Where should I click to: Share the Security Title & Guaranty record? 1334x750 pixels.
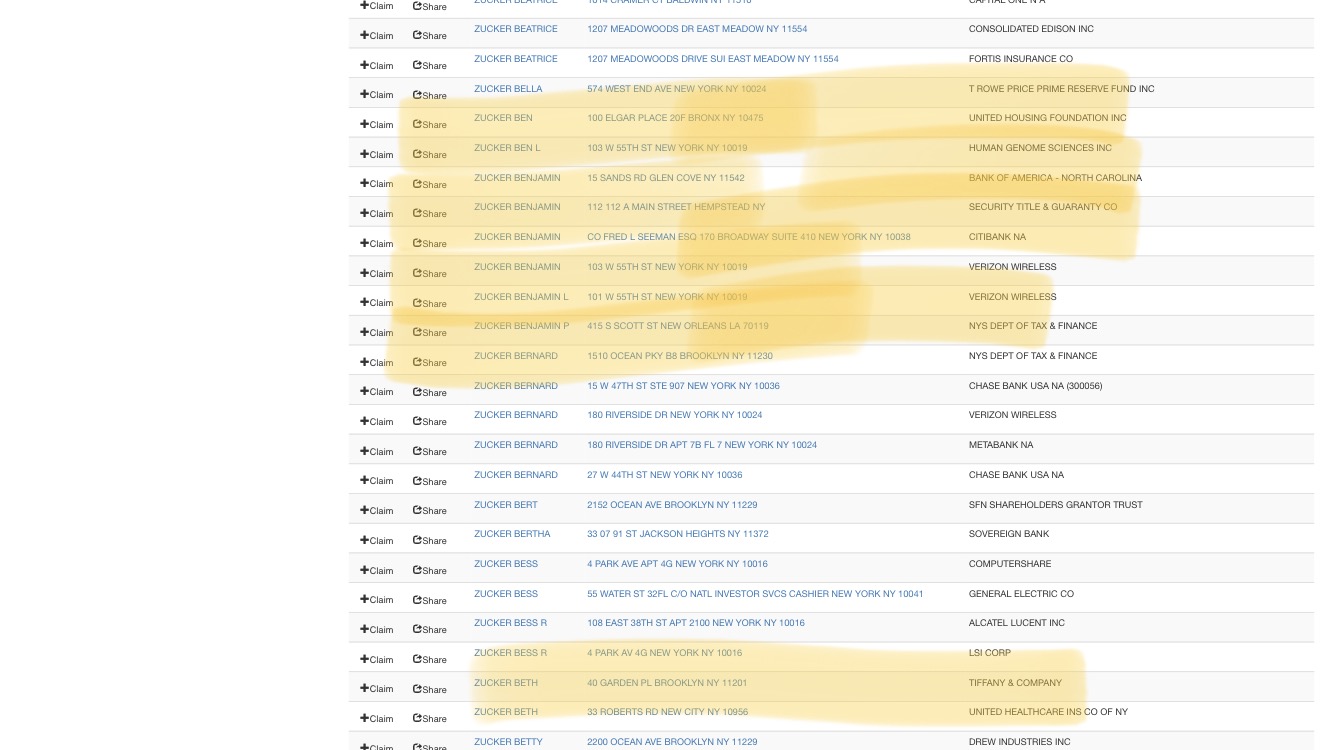coord(430,213)
